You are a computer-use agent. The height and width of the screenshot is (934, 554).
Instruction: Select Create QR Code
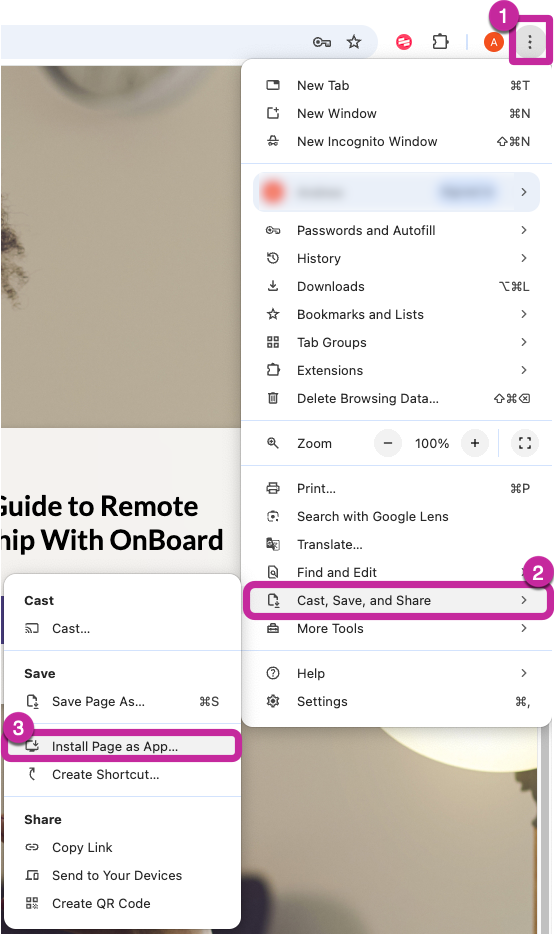point(121,904)
